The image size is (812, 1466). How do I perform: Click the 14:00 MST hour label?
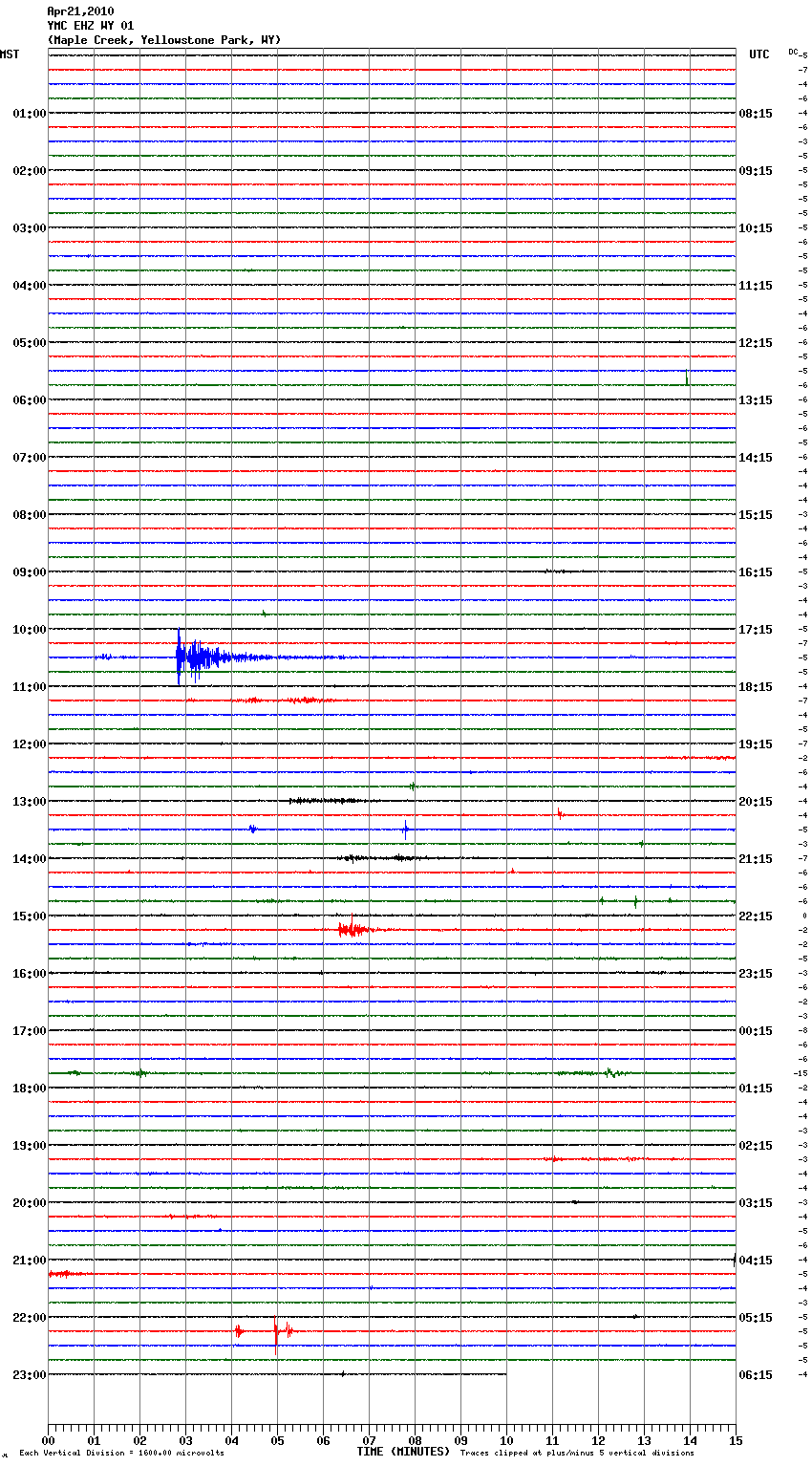(x=30, y=859)
